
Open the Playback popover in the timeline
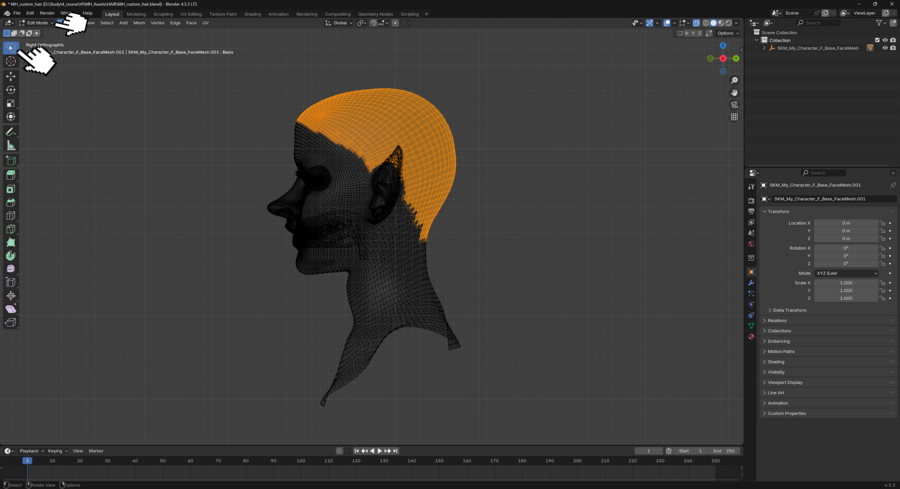coord(29,451)
